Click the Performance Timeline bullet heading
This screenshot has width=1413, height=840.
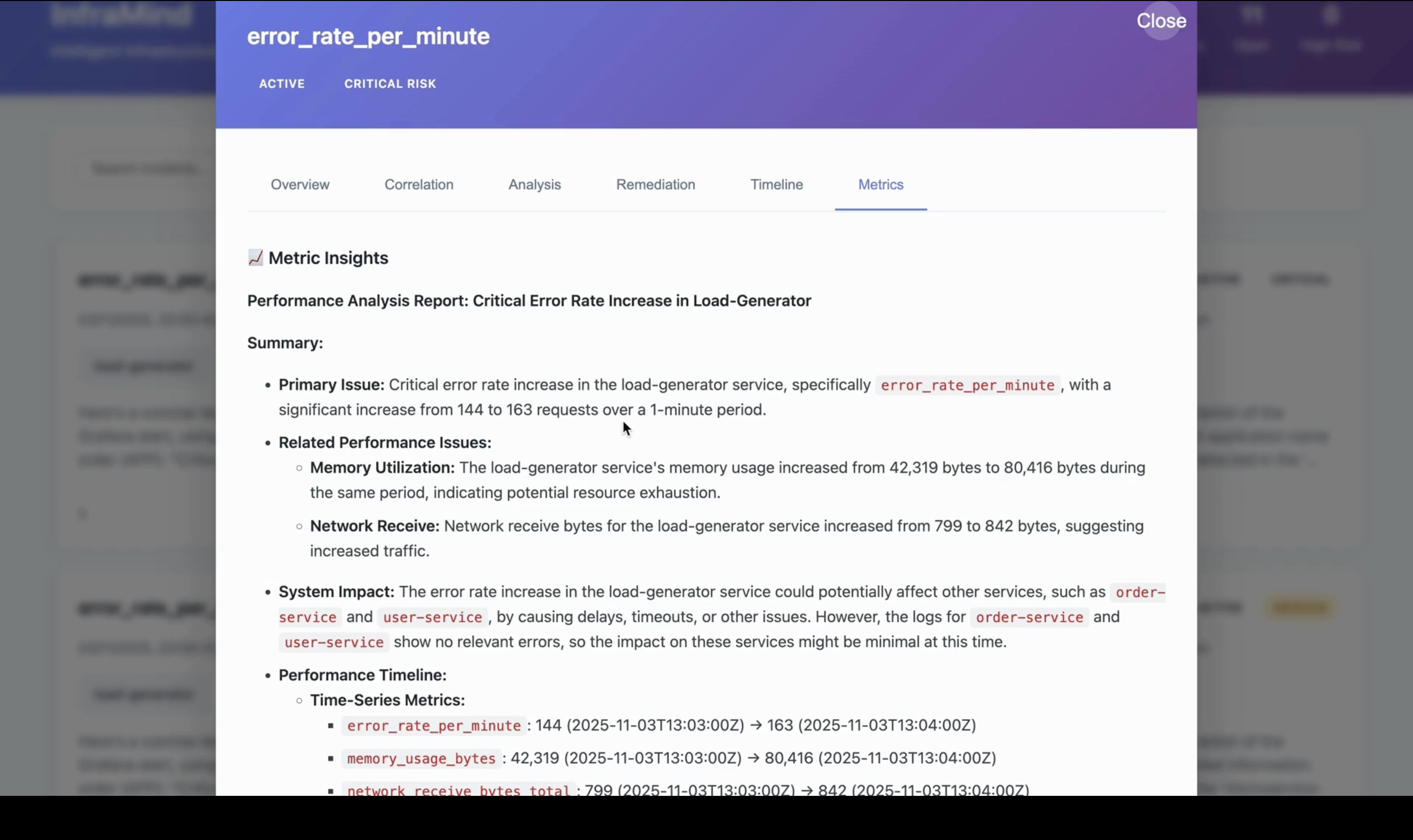(x=362, y=675)
